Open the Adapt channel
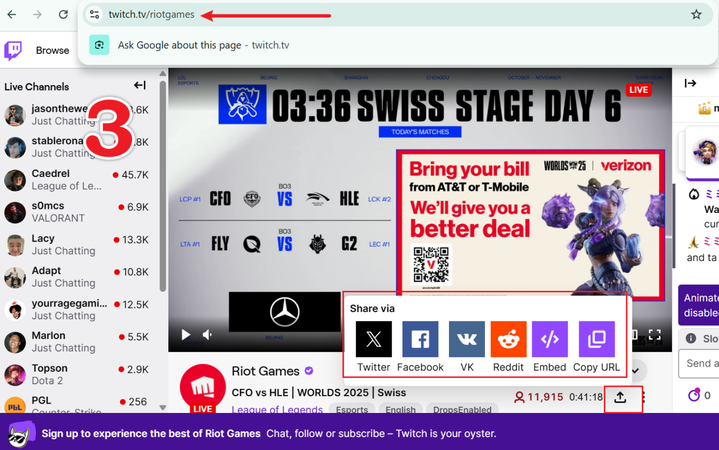The width and height of the screenshot is (719, 450). point(77,277)
